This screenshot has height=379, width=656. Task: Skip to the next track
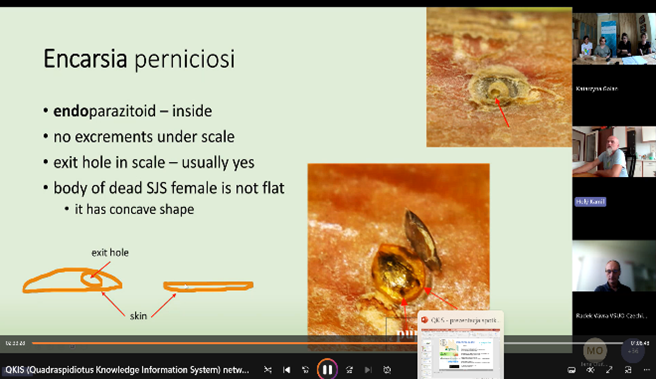(x=368, y=370)
